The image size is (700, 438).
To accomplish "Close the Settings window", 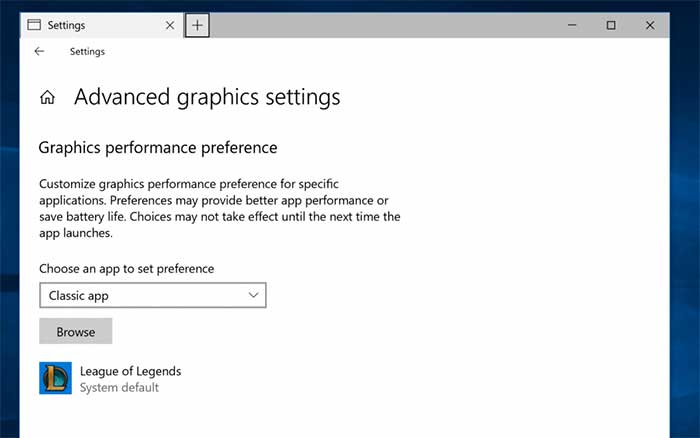I will pyautogui.click(x=651, y=25).
